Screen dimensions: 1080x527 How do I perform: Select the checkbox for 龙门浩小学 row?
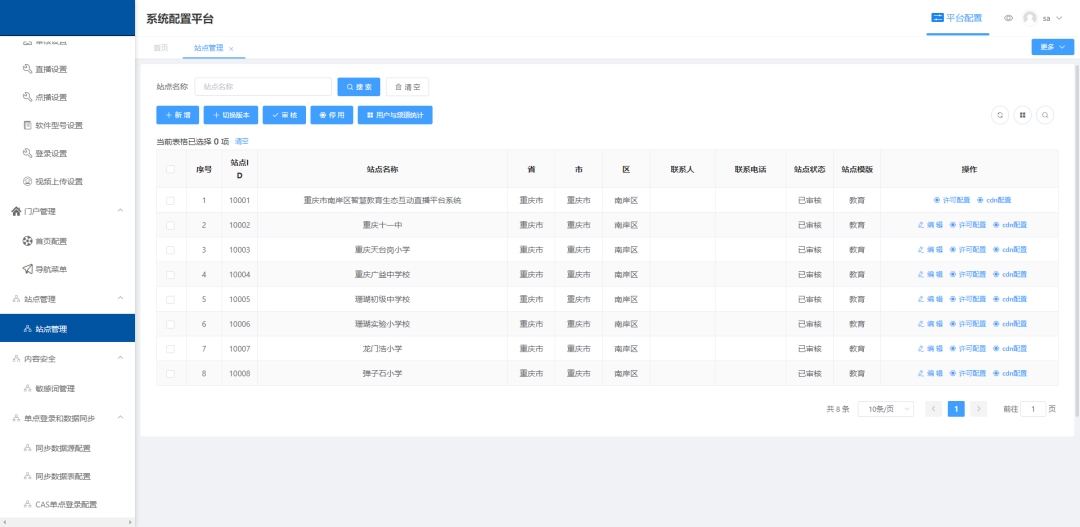(x=170, y=349)
